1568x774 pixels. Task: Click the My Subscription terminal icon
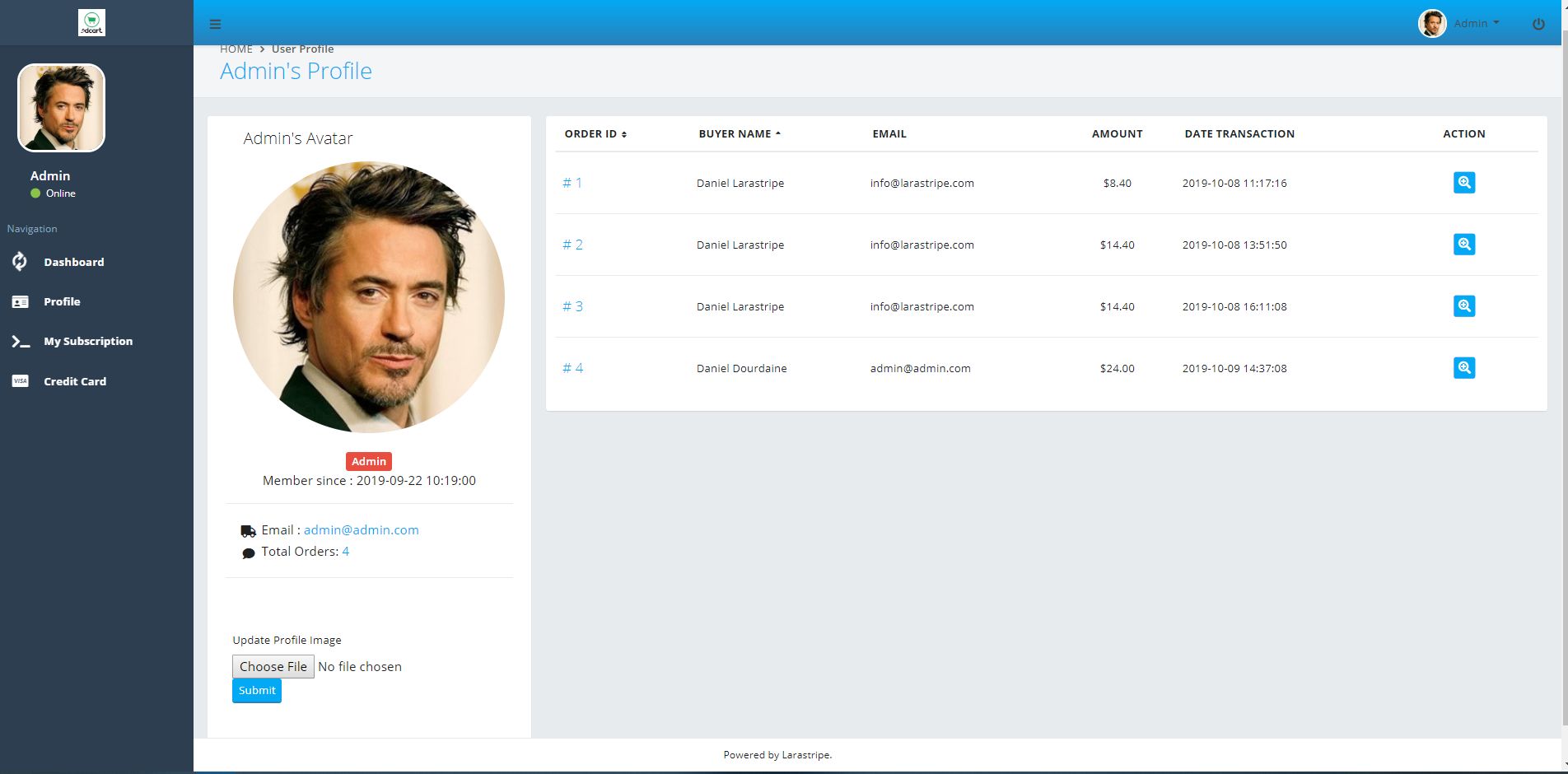point(20,341)
